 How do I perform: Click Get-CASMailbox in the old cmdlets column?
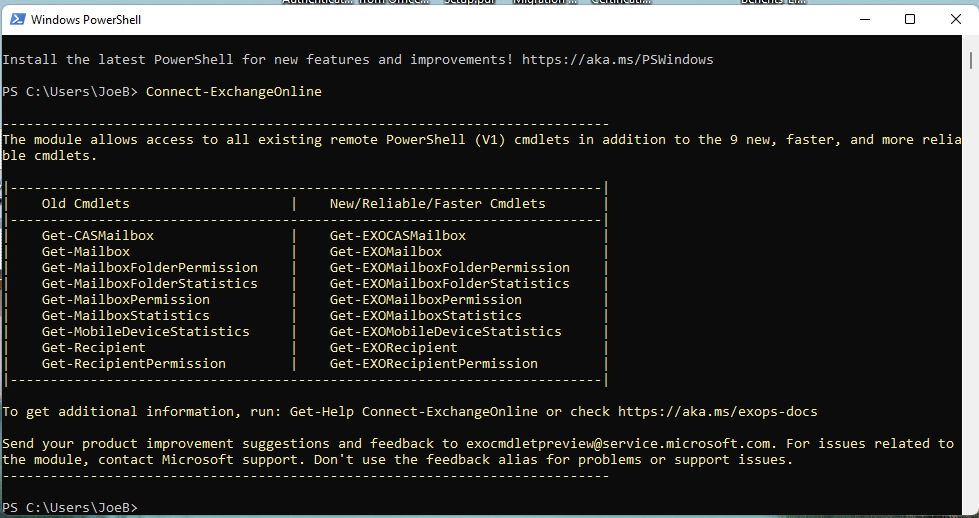pyautogui.click(x=97, y=236)
